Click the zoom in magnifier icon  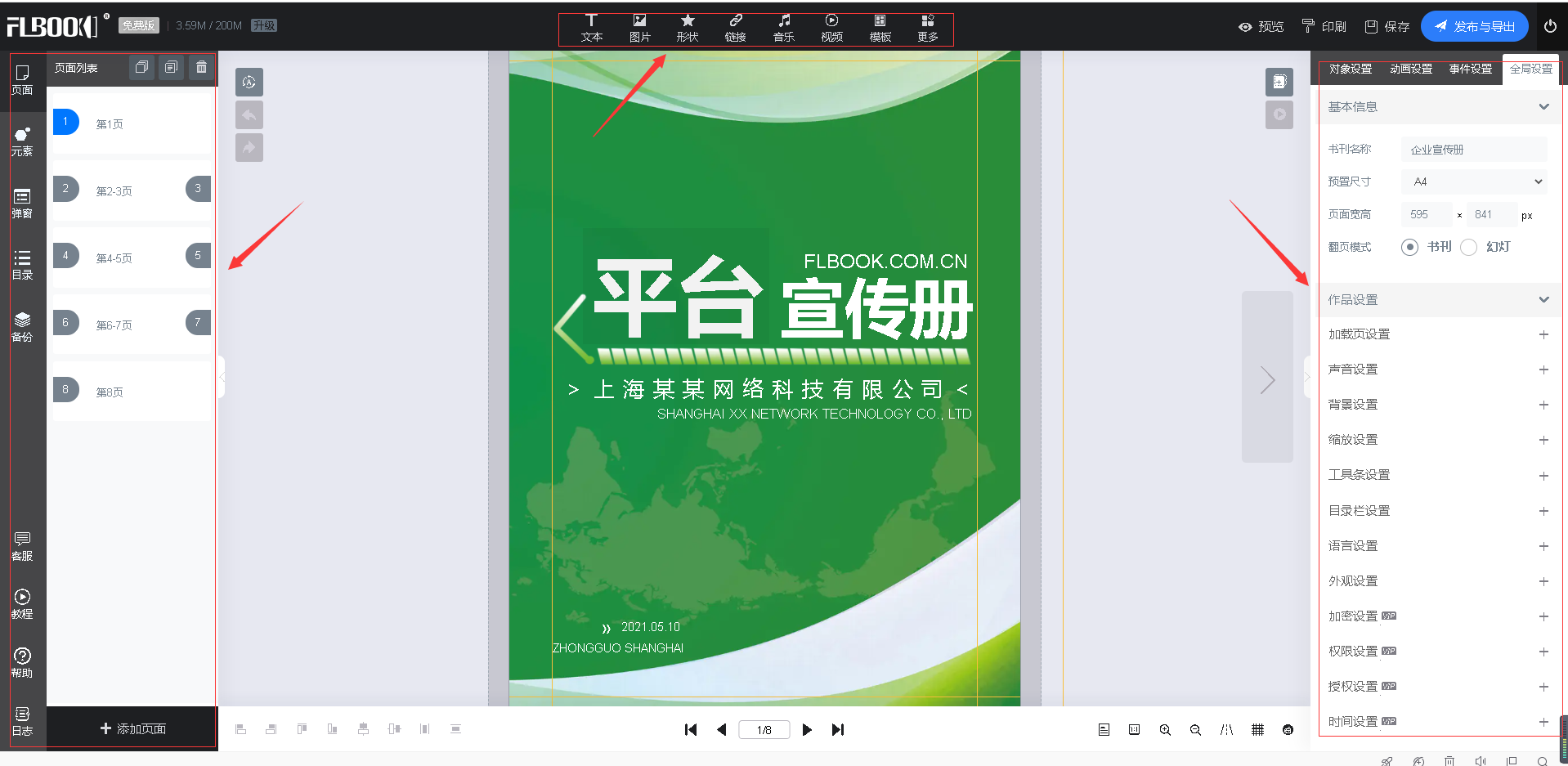(1165, 729)
